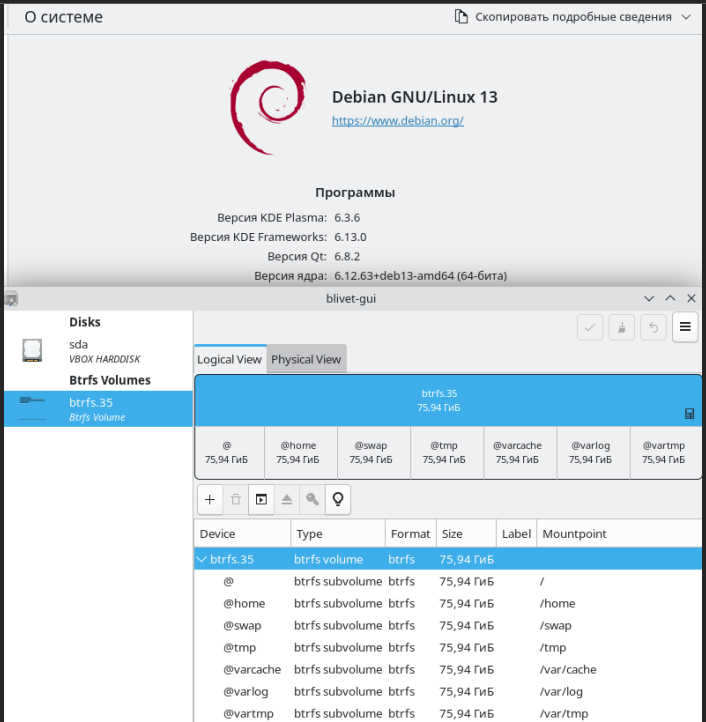706x722 pixels.
Task: Select the @varlog subvolume block
Action: (594, 453)
